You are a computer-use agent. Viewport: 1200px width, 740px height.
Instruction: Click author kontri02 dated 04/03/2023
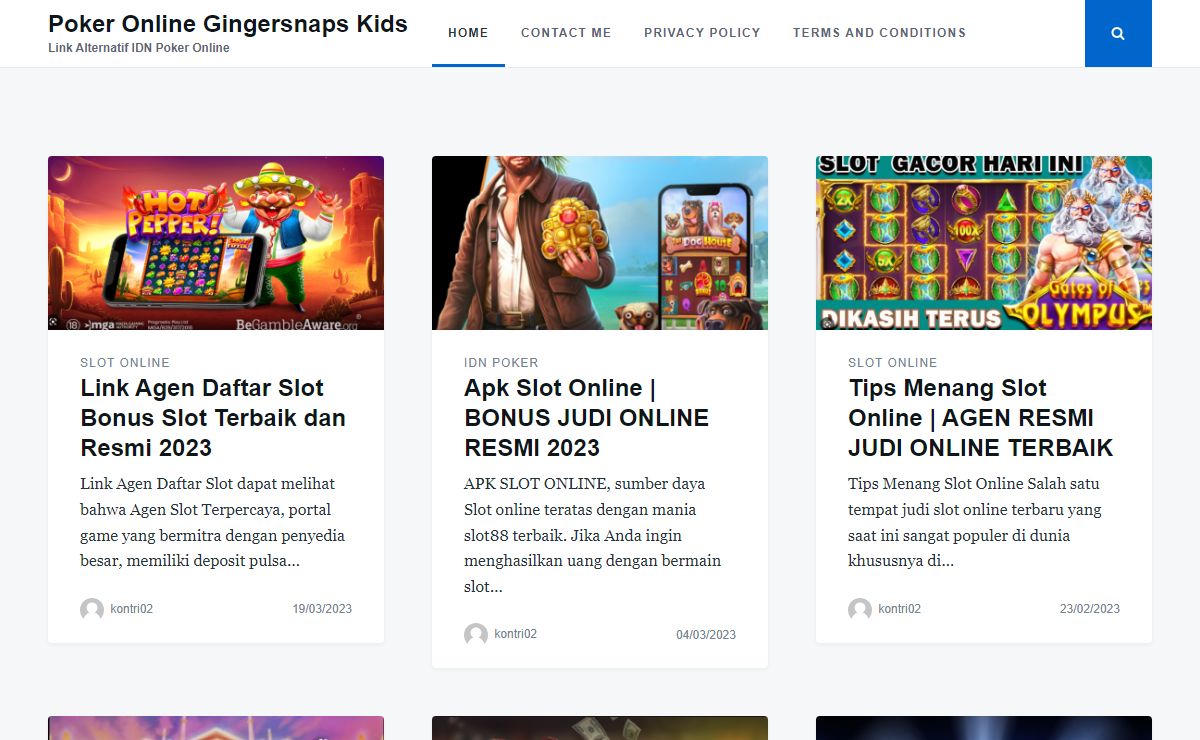[x=515, y=634]
